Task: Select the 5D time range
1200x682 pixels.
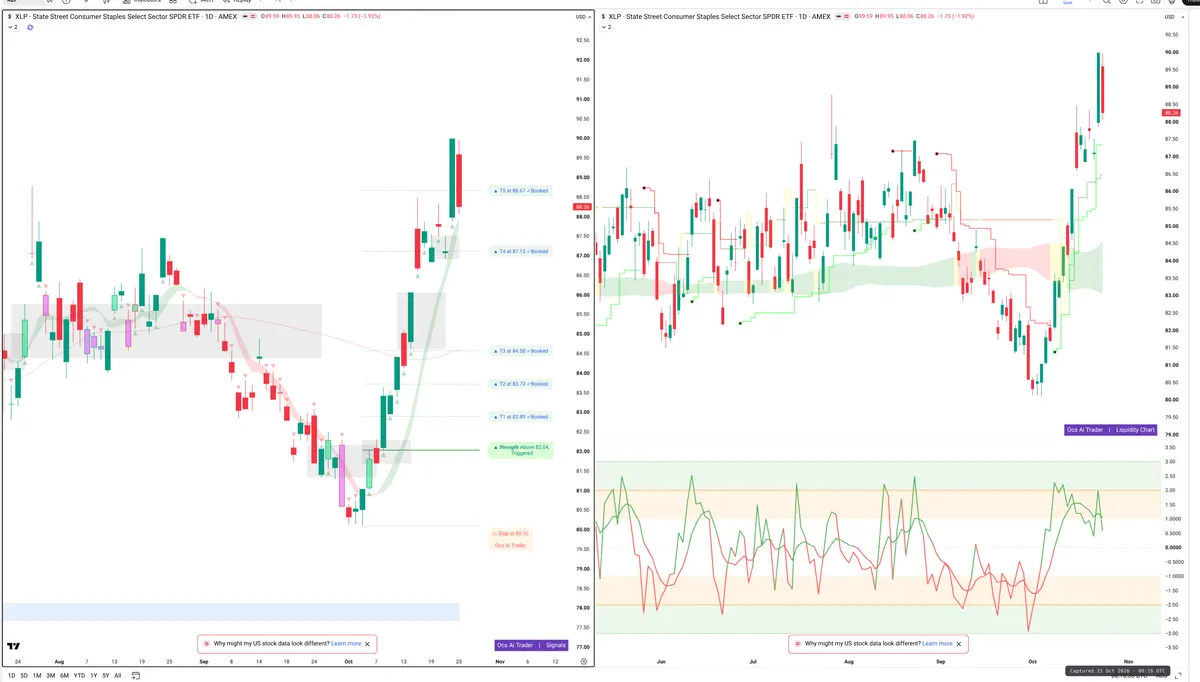Action: click(x=24, y=675)
